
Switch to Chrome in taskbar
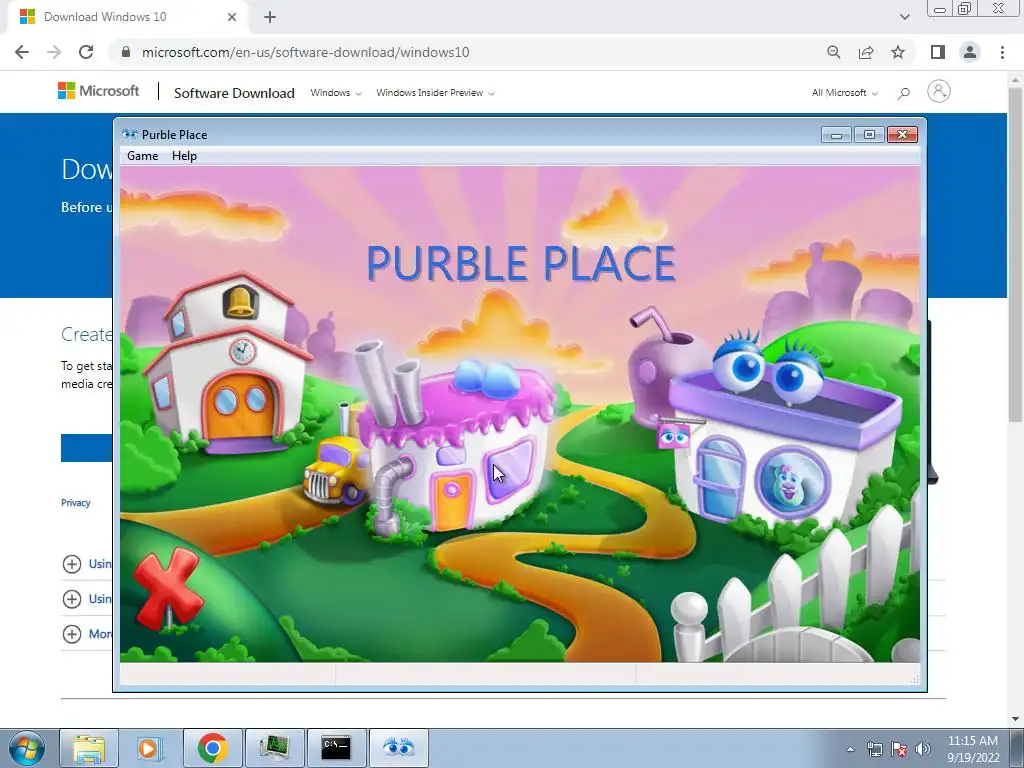coord(212,748)
